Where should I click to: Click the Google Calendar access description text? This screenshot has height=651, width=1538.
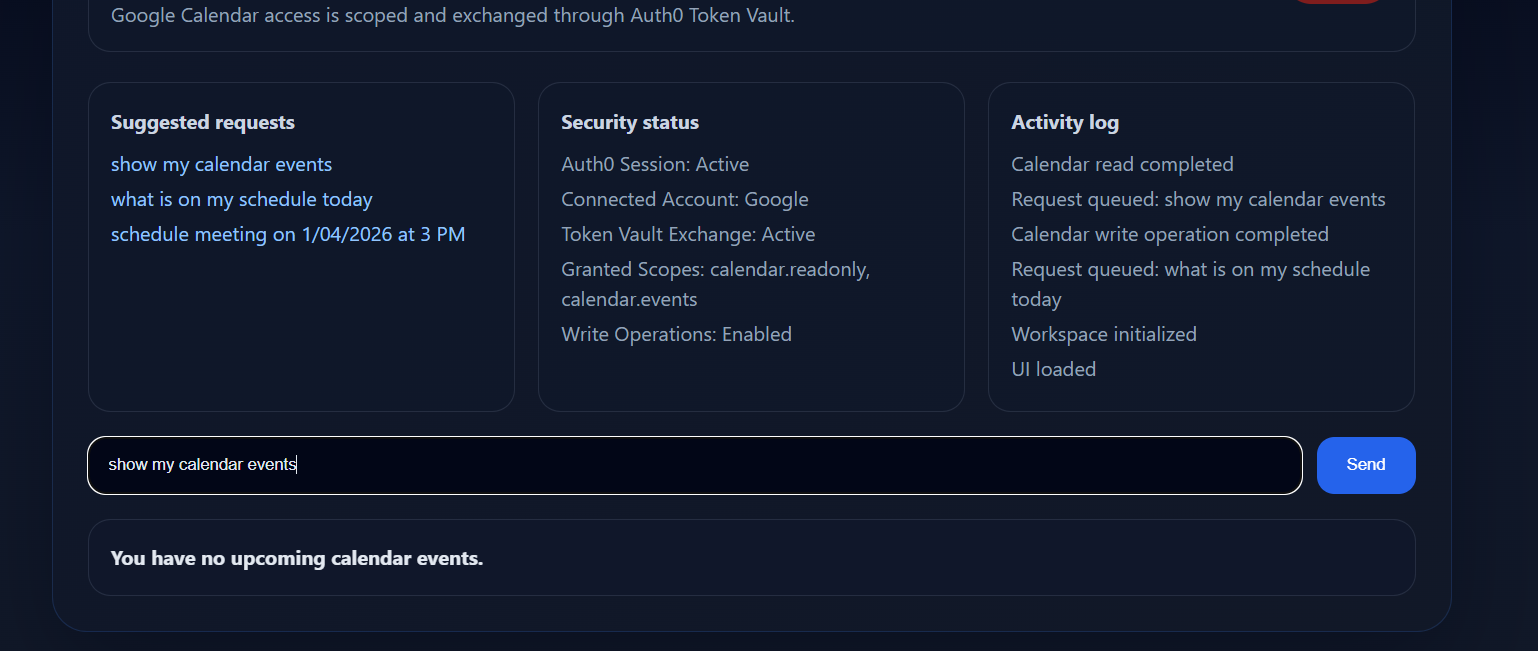453,15
